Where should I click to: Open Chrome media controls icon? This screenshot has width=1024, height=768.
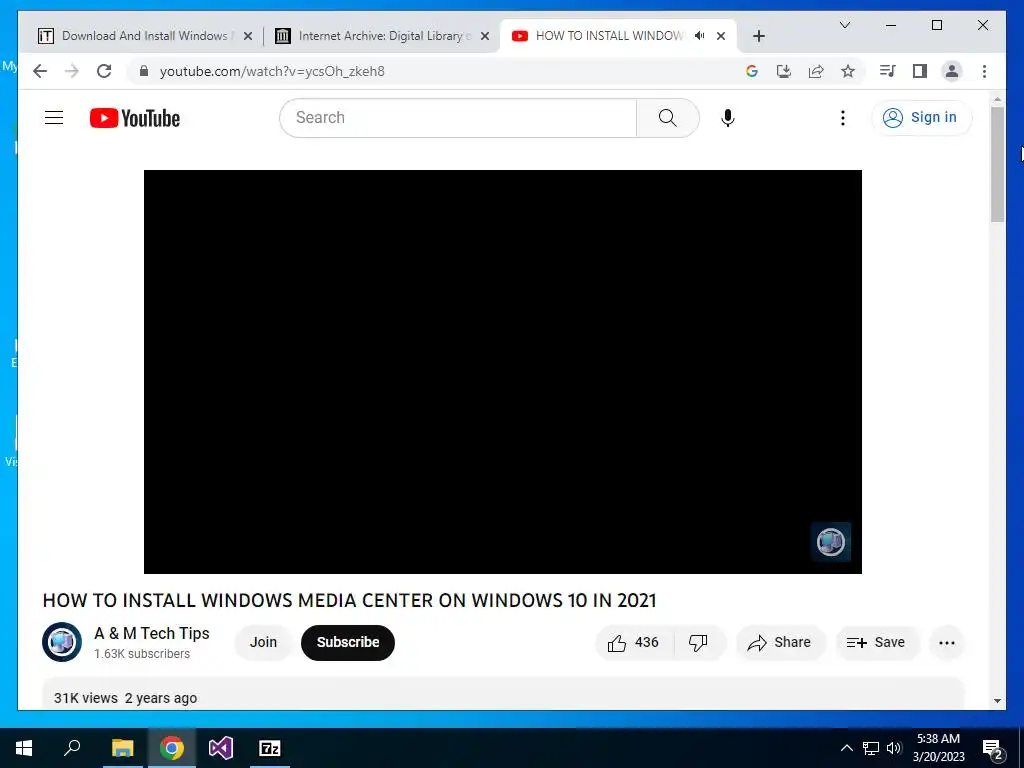coord(888,71)
